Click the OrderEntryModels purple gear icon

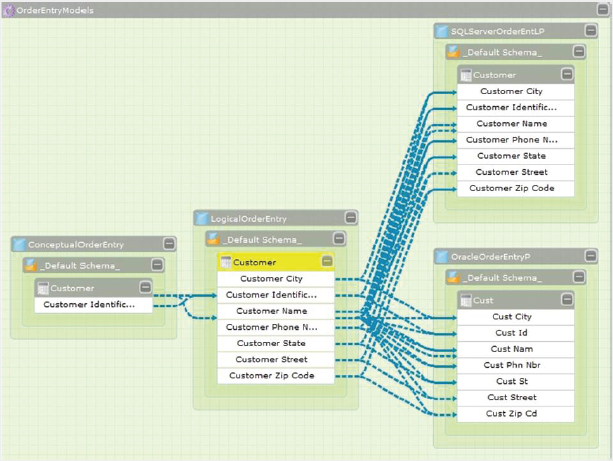click(9, 11)
